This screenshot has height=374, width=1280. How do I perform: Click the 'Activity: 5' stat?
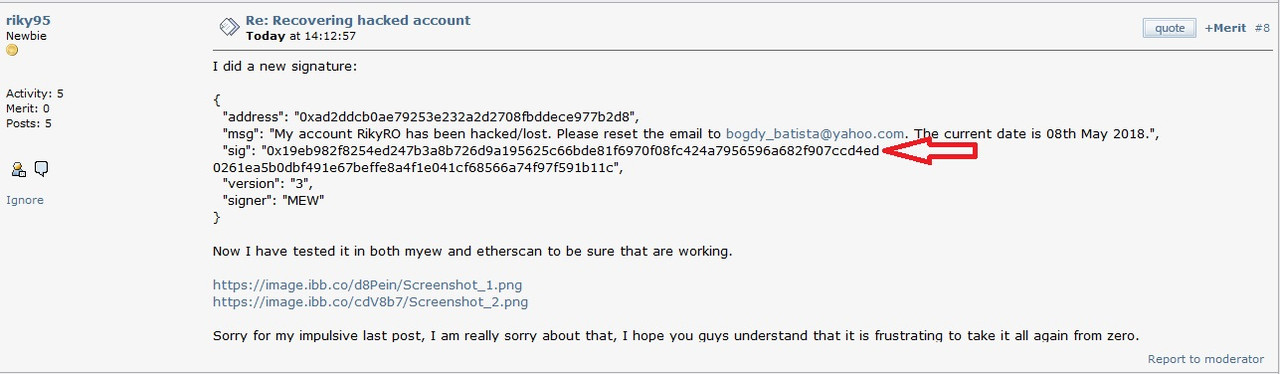(35, 94)
